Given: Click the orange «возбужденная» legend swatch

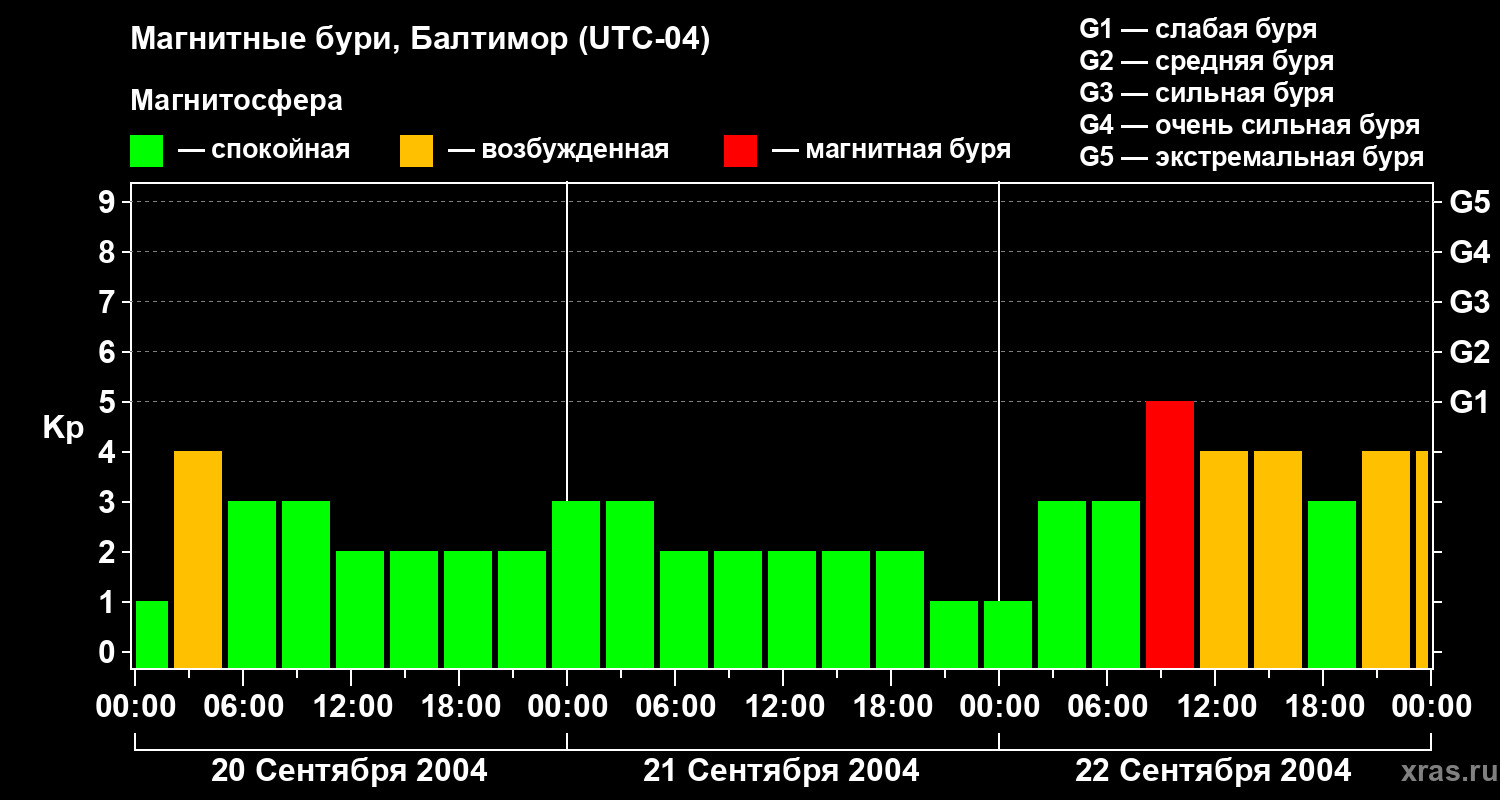Looking at the screenshot, I should click(416, 151).
